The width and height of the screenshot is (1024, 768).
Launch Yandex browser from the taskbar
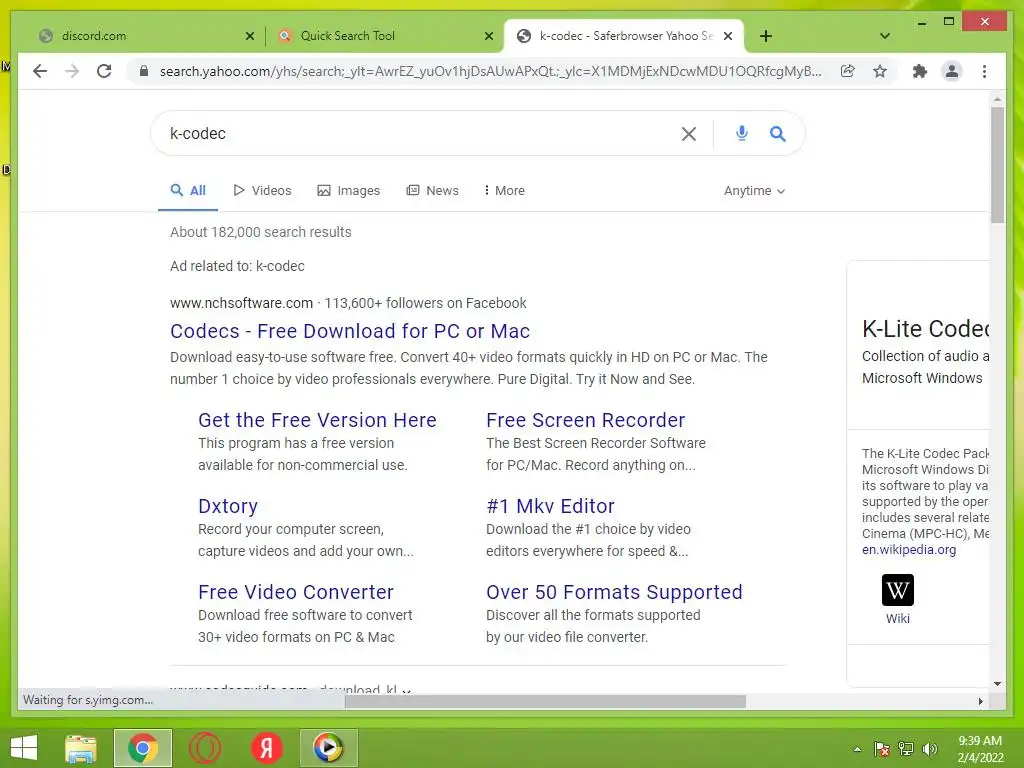(266, 748)
